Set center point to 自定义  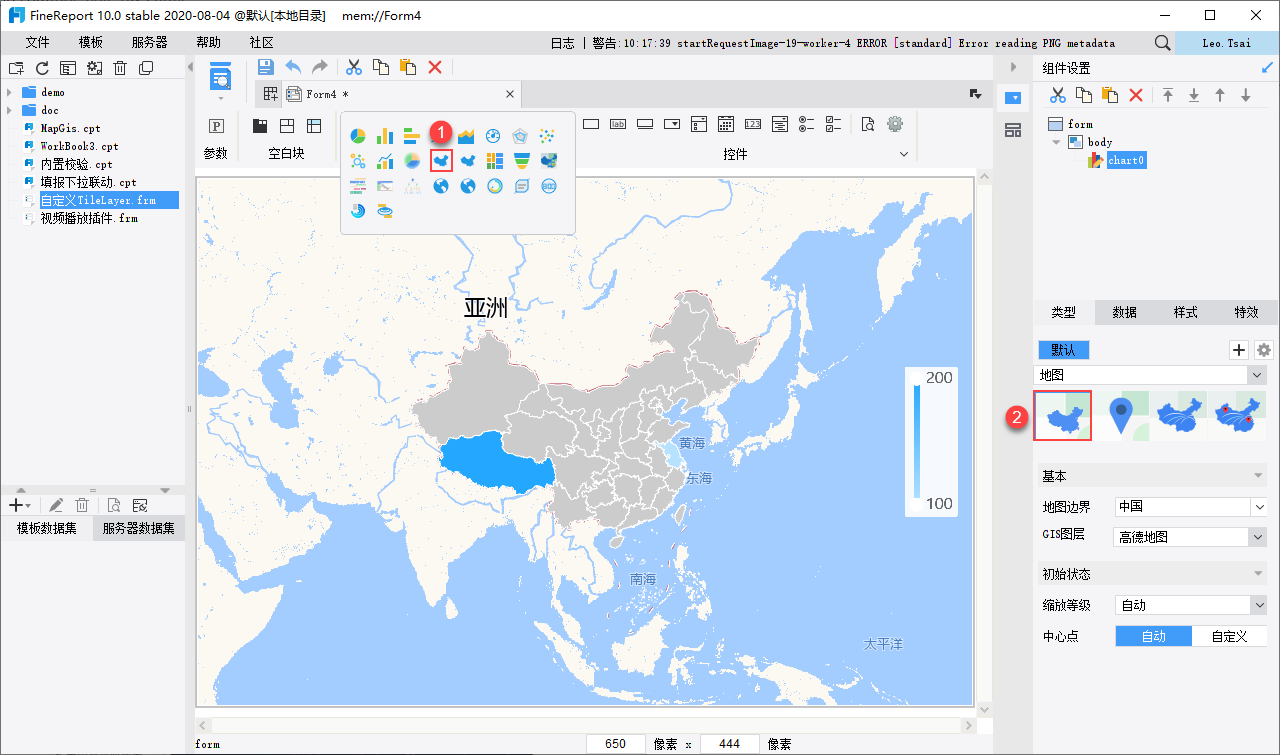(1230, 636)
